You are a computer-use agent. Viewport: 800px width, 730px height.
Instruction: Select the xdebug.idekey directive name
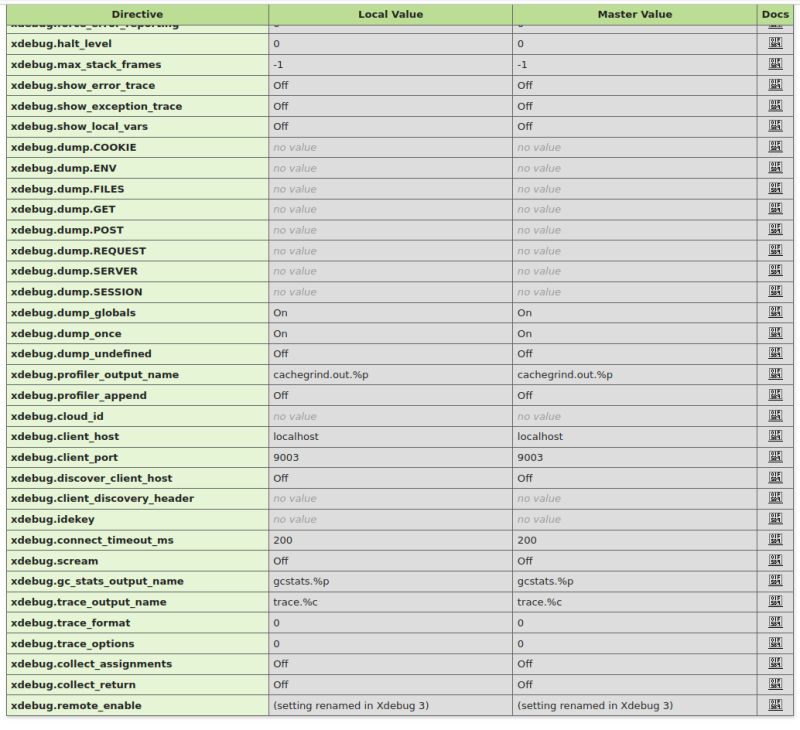coord(53,519)
